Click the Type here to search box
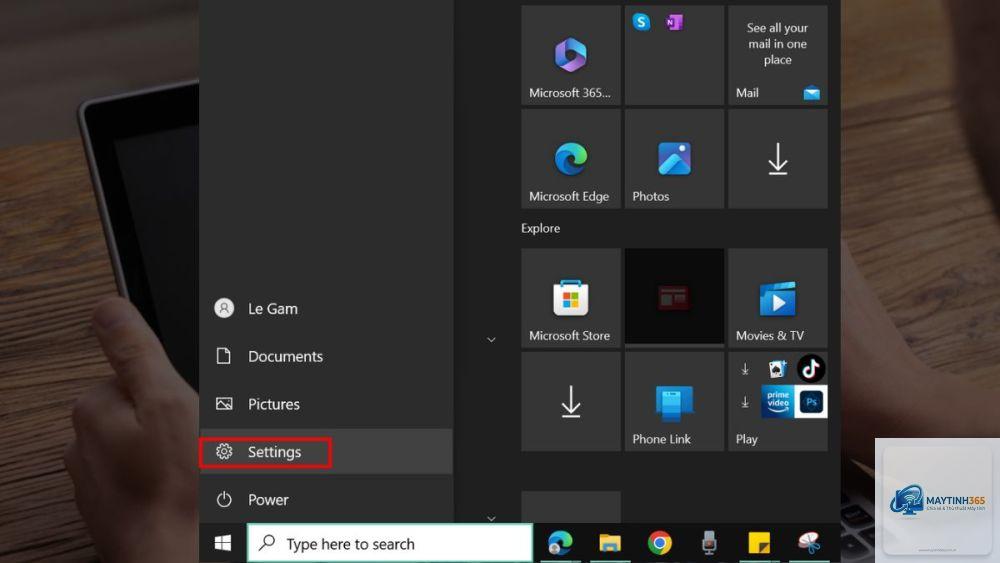This screenshot has width=1000, height=563. click(390, 543)
